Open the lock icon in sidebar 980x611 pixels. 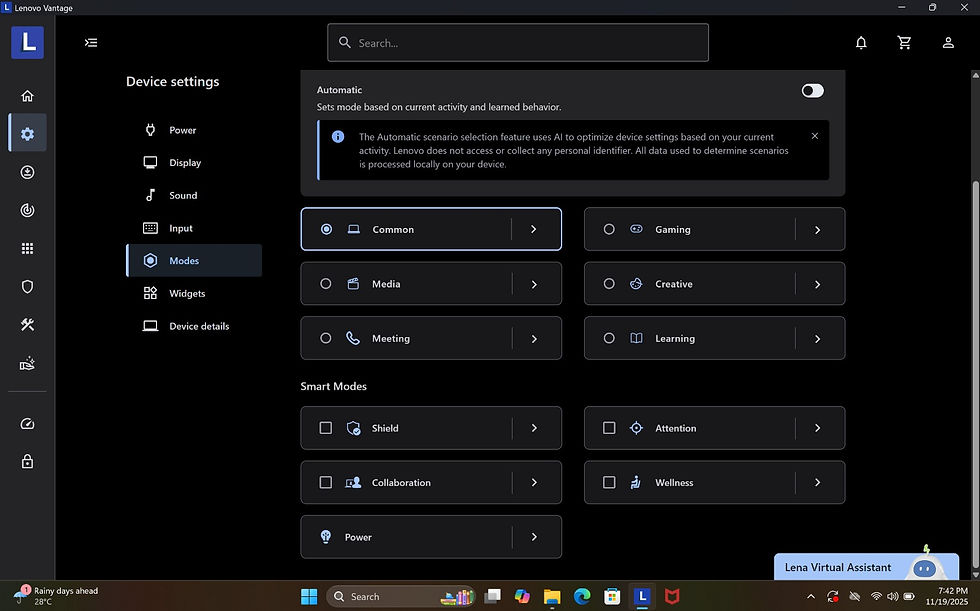click(x=27, y=462)
